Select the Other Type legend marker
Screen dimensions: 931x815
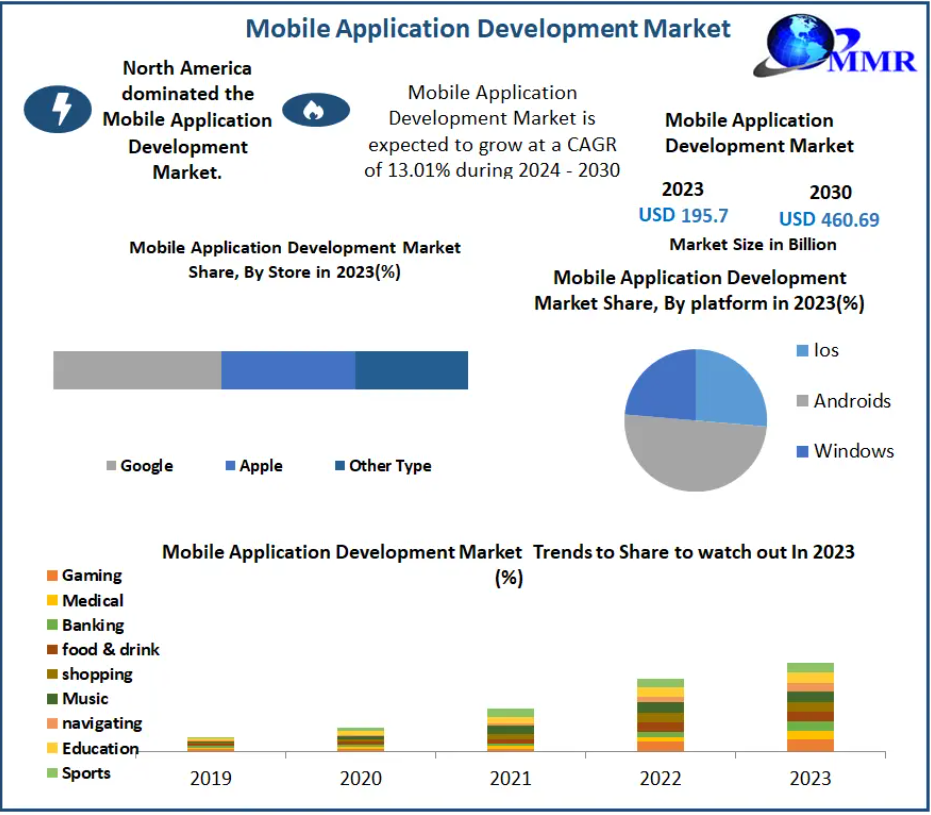[x=340, y=466]
